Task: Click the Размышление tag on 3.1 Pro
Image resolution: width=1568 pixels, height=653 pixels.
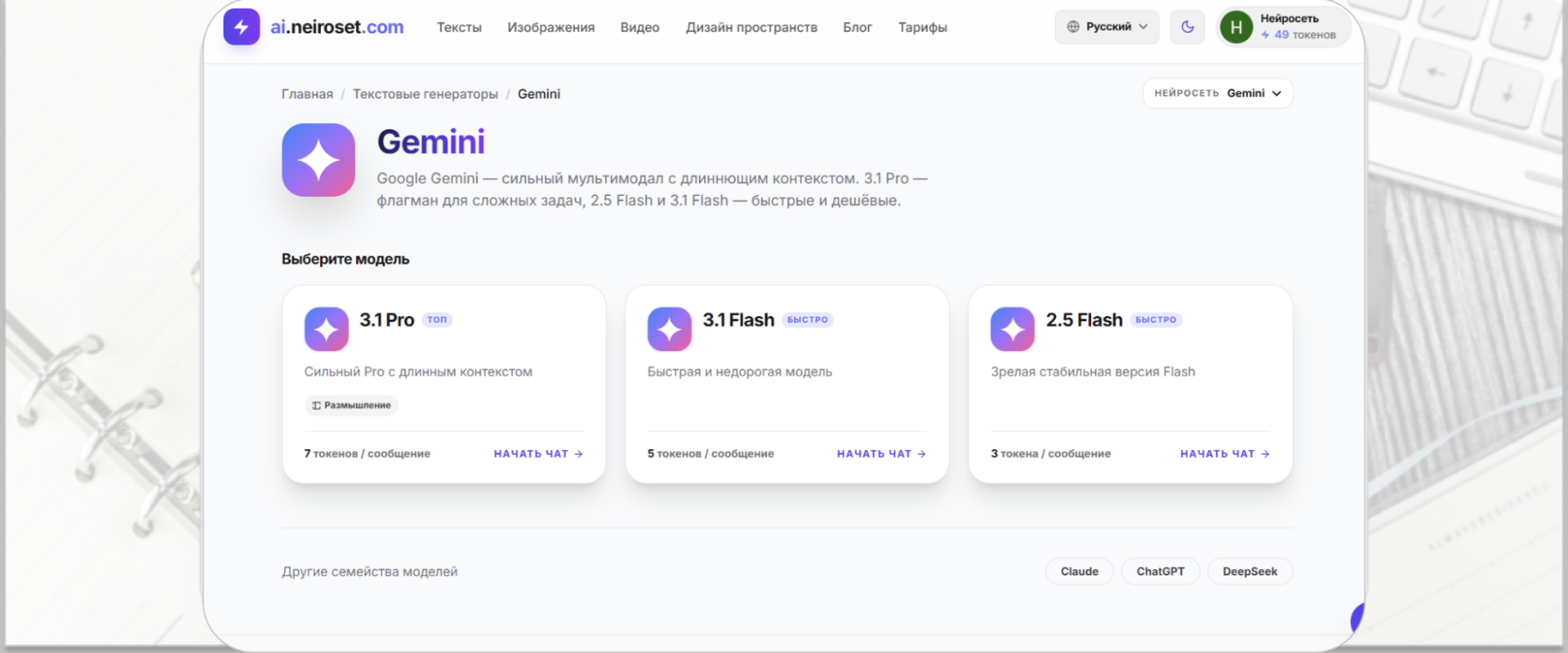Action: (x=351, y=405)
